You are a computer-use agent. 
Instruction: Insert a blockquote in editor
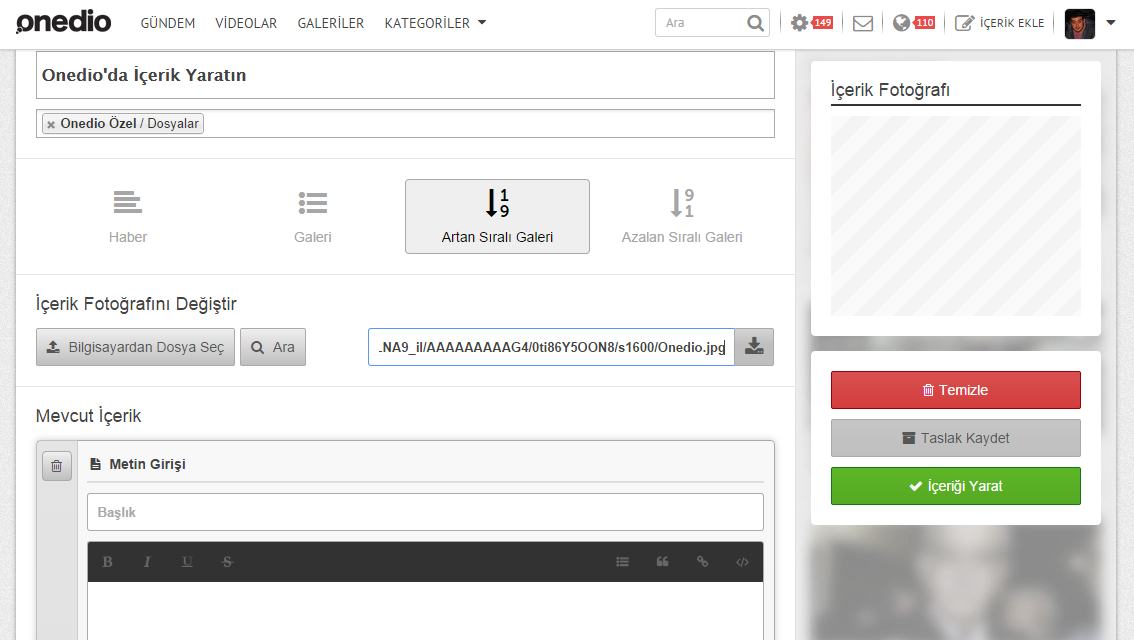[662, 562]
